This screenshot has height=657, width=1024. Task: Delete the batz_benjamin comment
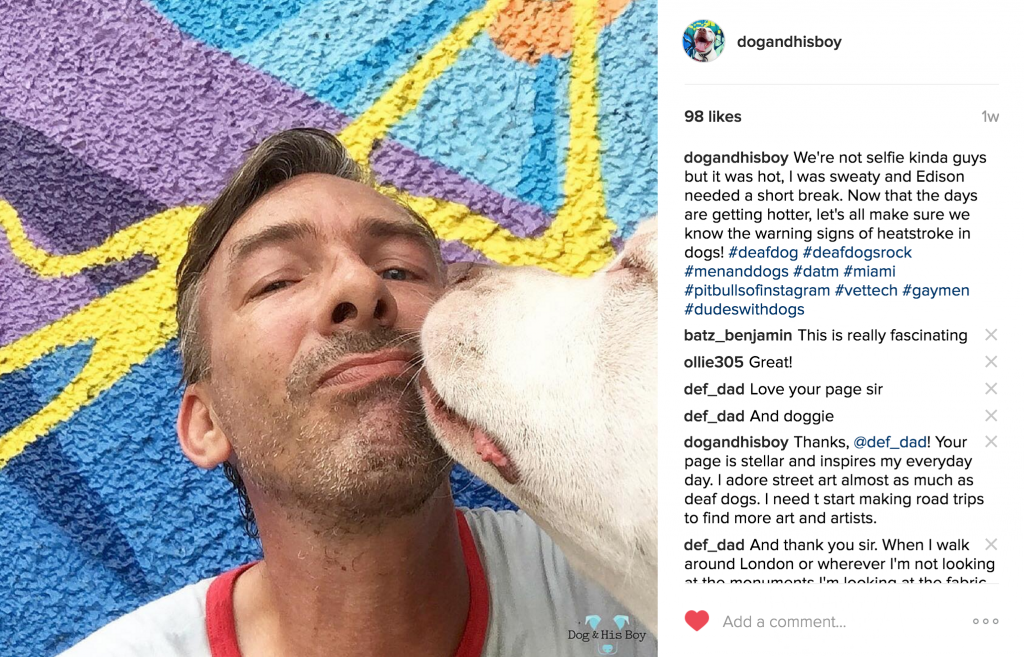[x=991, y=335]
